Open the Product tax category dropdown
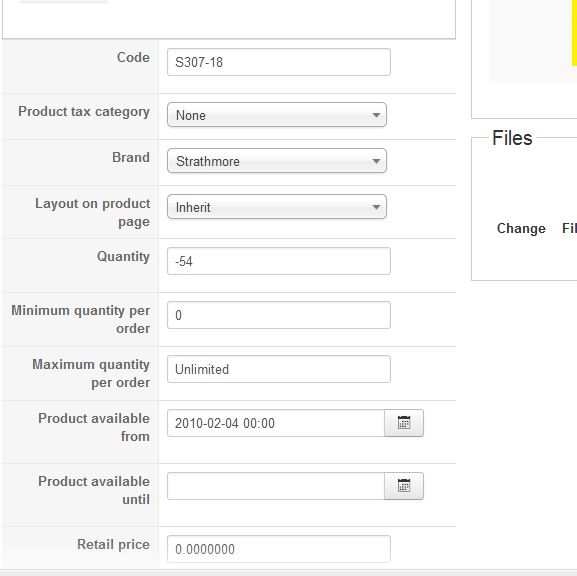577x576 pixels. tap(277, 115)
